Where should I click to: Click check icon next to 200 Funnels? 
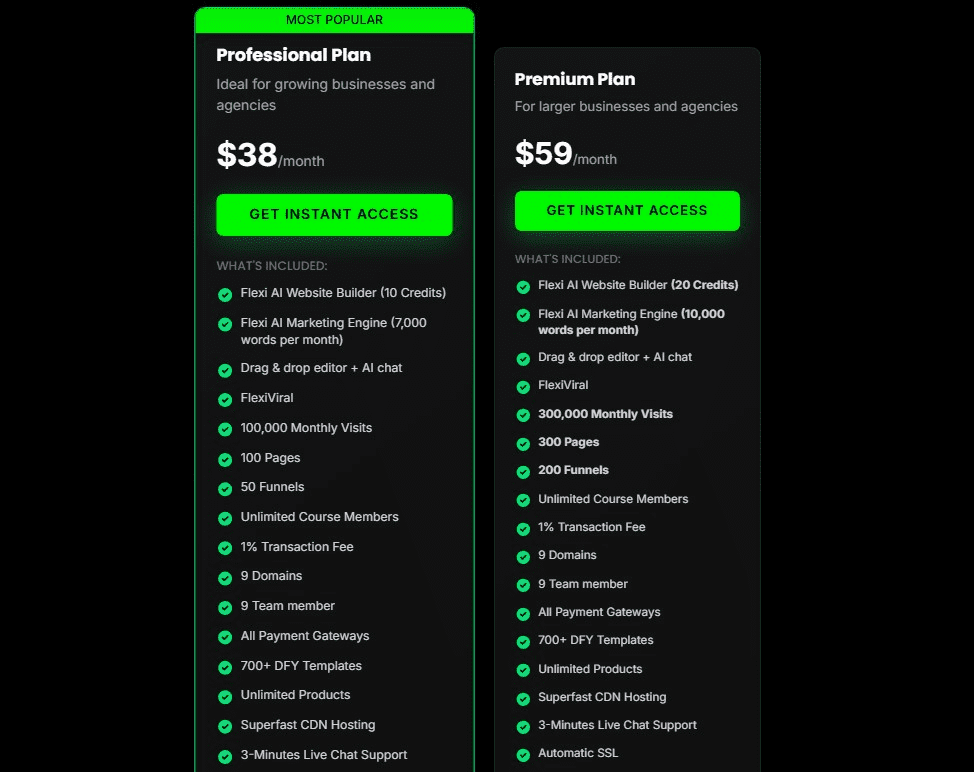click(523, 471)
